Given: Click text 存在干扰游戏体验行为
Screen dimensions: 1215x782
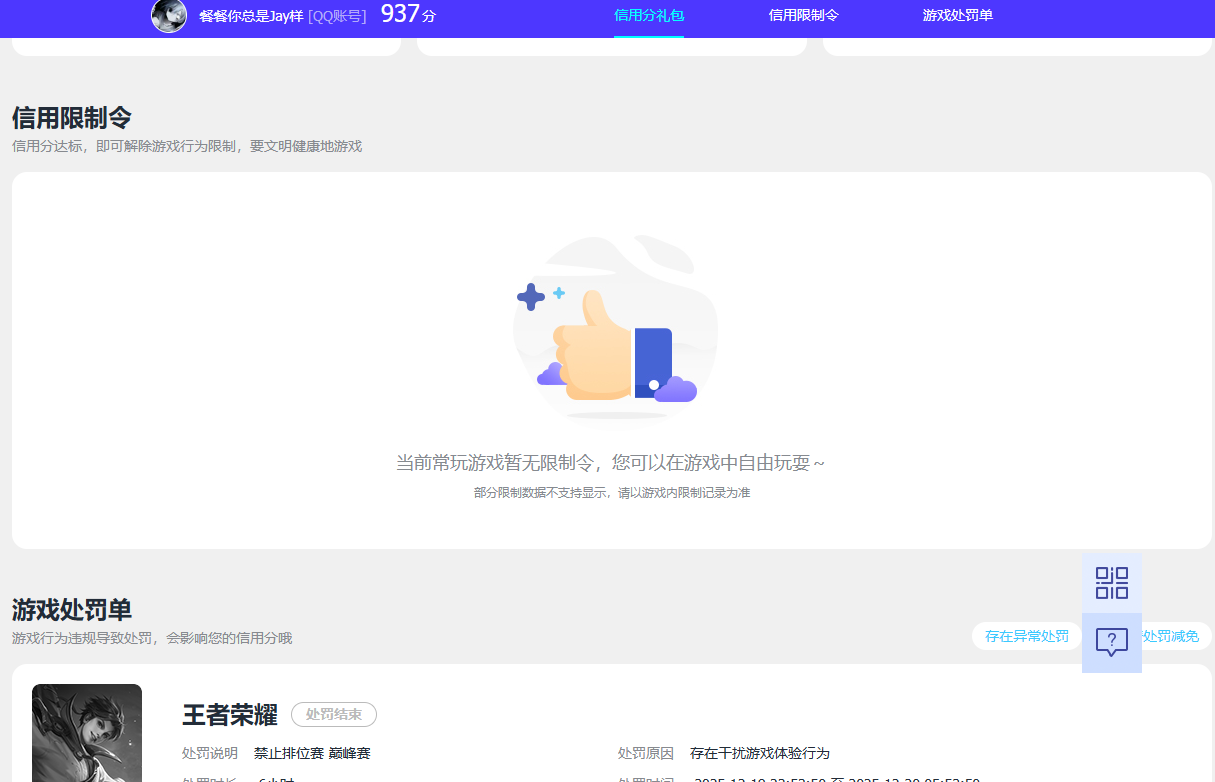Looking at the screenshot, I should (760, 753).
